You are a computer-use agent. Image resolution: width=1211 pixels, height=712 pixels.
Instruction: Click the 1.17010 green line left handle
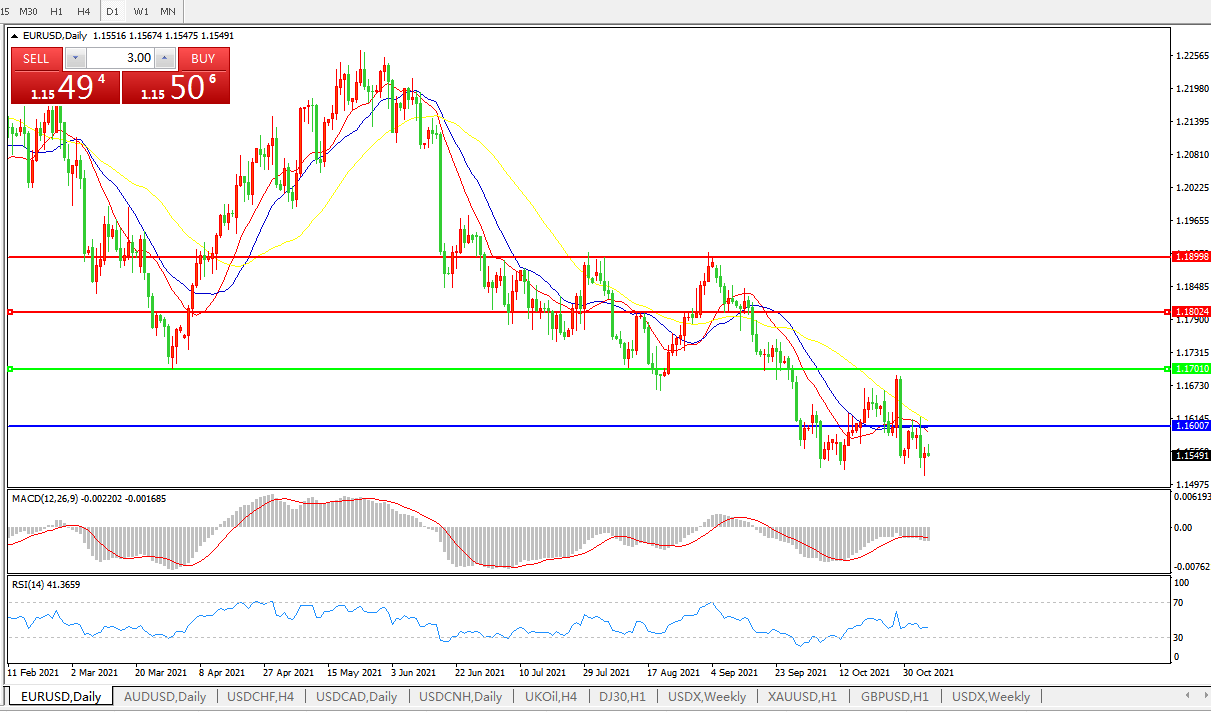pos(11,369)
